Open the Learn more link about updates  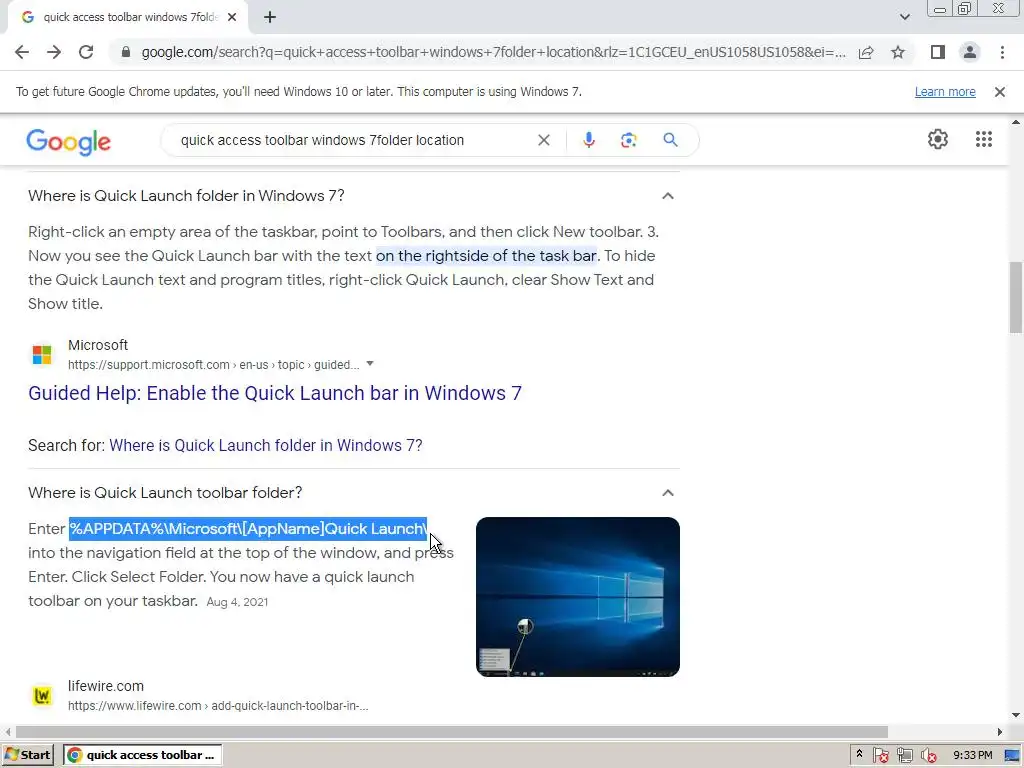[945, 92]
